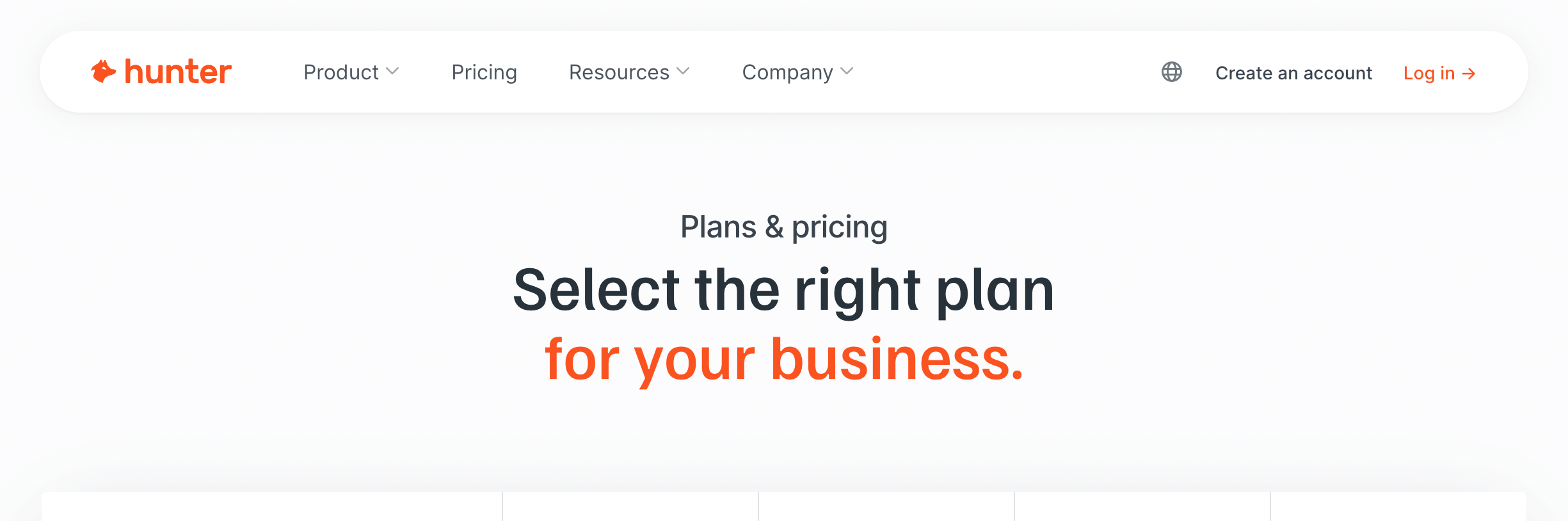Click the Select the right plan heading

(x=783, y=290)
